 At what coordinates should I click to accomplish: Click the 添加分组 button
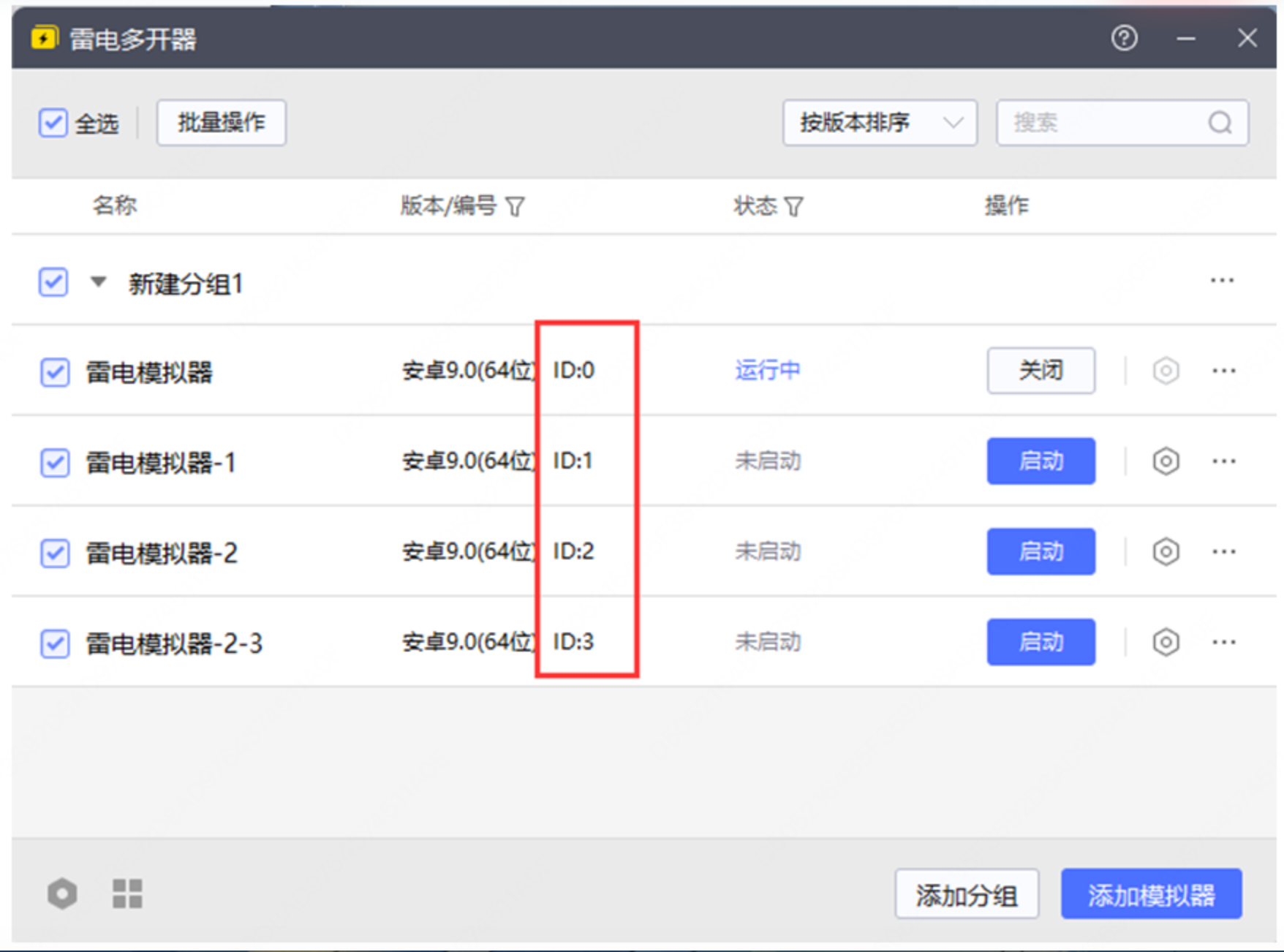pyautogui.click(x=967, y=894)
